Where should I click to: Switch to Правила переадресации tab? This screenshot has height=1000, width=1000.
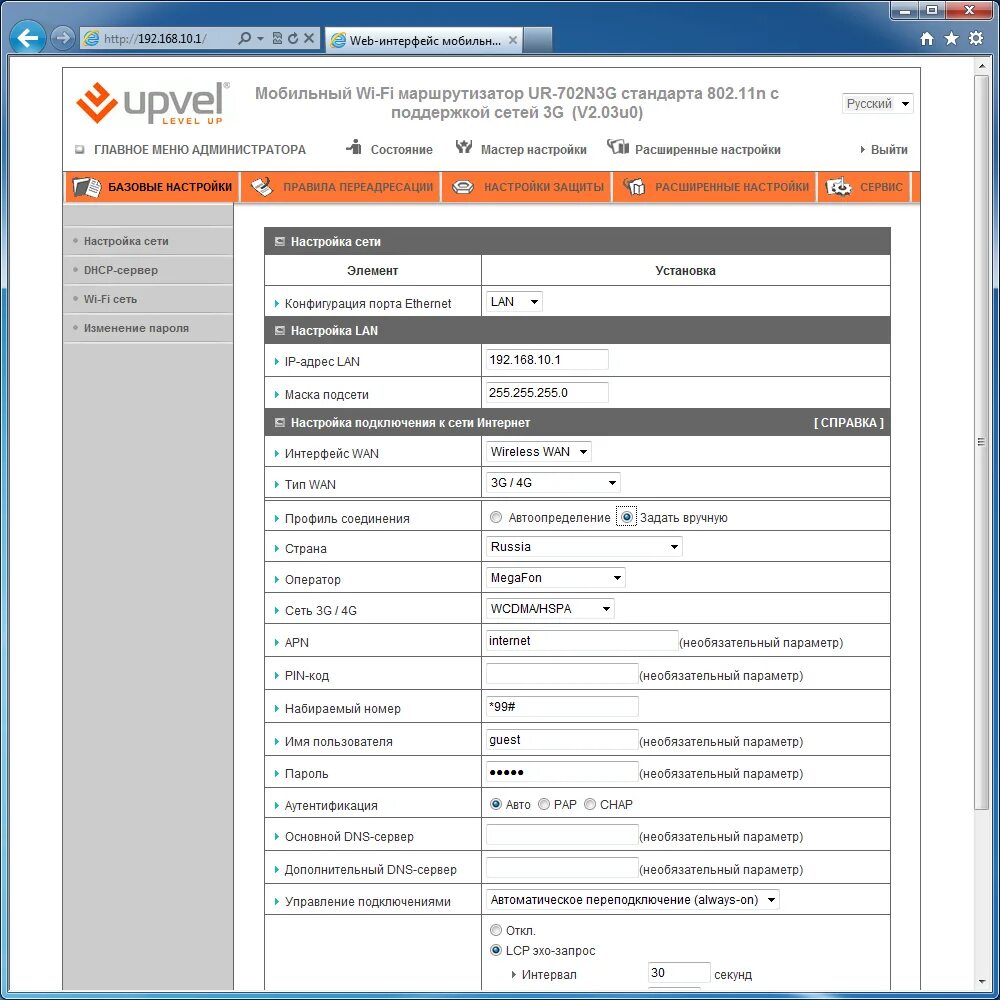point(341,187)
